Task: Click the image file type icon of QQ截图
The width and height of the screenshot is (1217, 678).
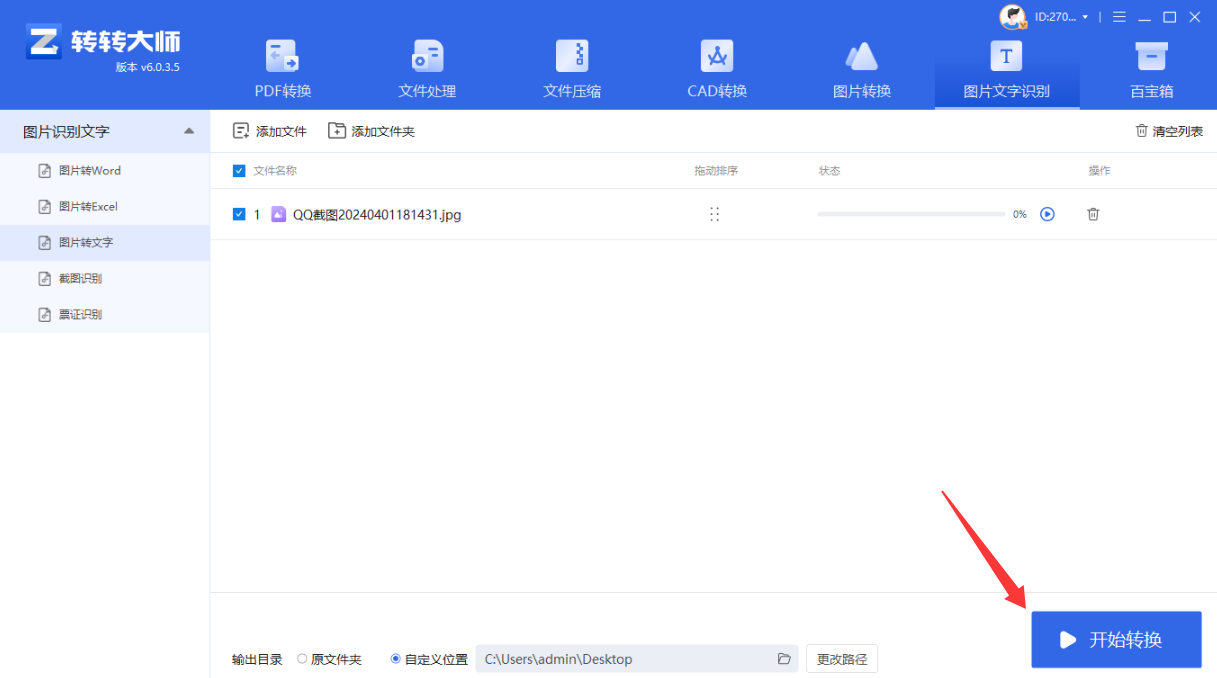Action: point(279,214)
